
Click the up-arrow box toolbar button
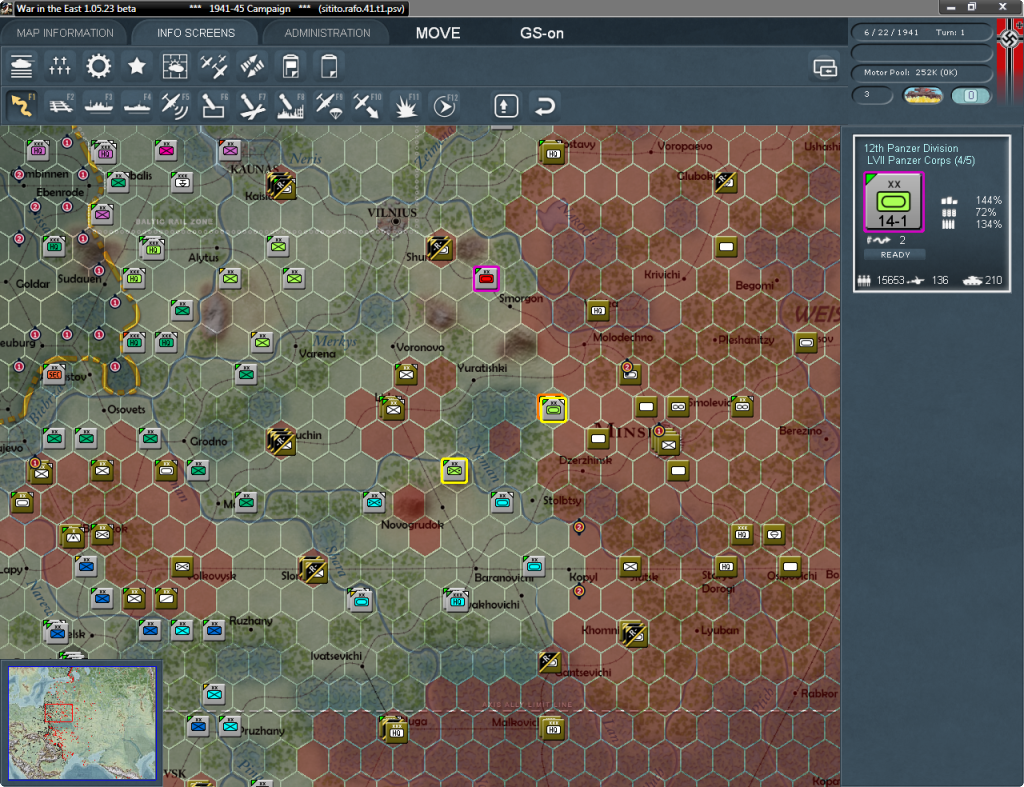[506, 106]
